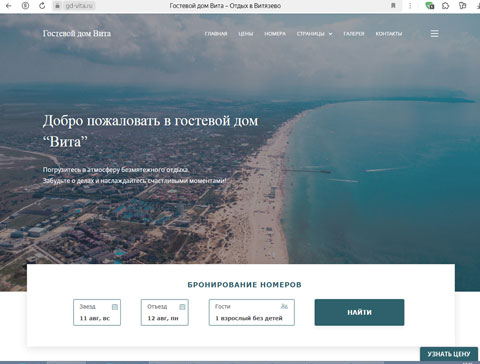
Task: Click the page title in the address bar
Action: click(x=225, y=6)
